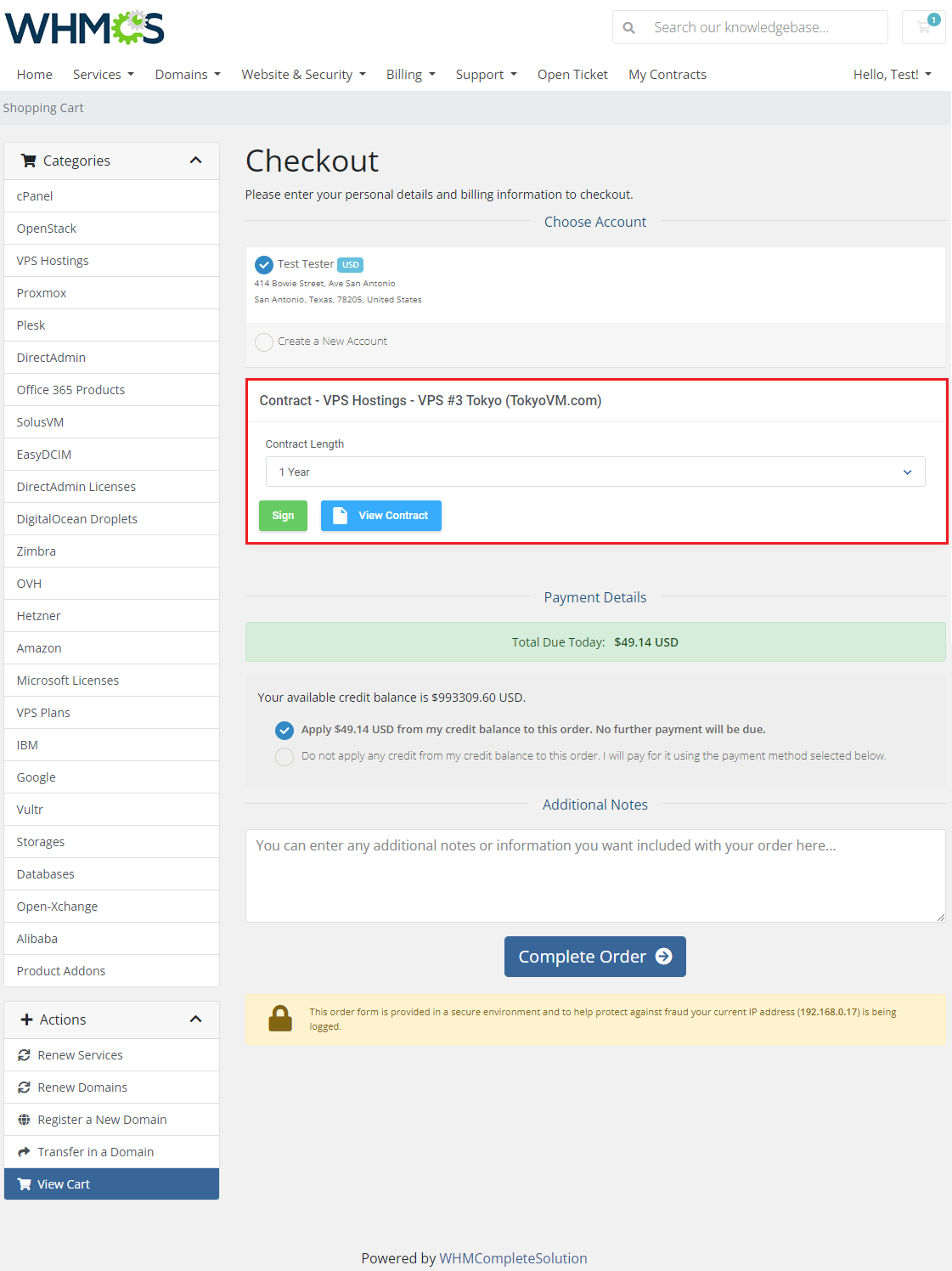
Task: Open the Domains dropdown menu
Action: pyautogui.click(x=188, y=75)
